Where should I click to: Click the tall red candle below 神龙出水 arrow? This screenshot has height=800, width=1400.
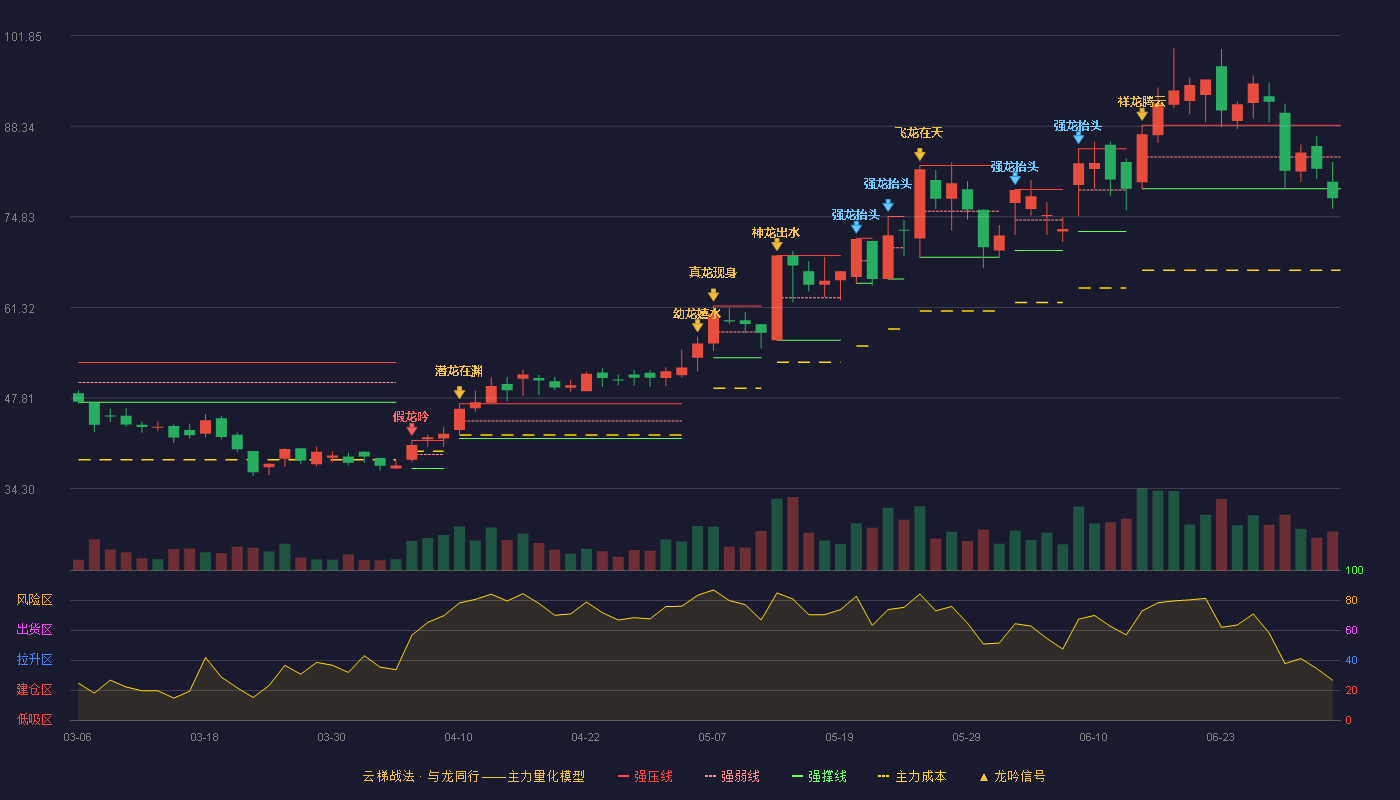click(777, 298)
